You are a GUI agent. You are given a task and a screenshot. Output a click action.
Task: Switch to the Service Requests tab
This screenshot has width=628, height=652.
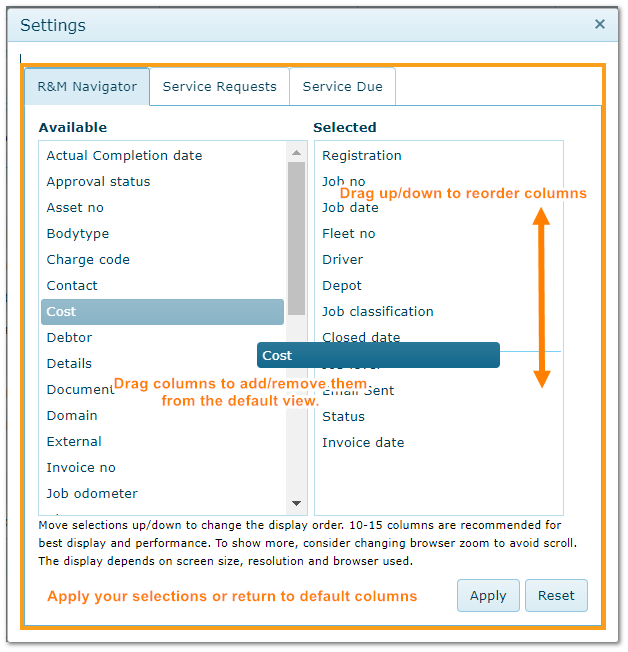tap(219, 87)
